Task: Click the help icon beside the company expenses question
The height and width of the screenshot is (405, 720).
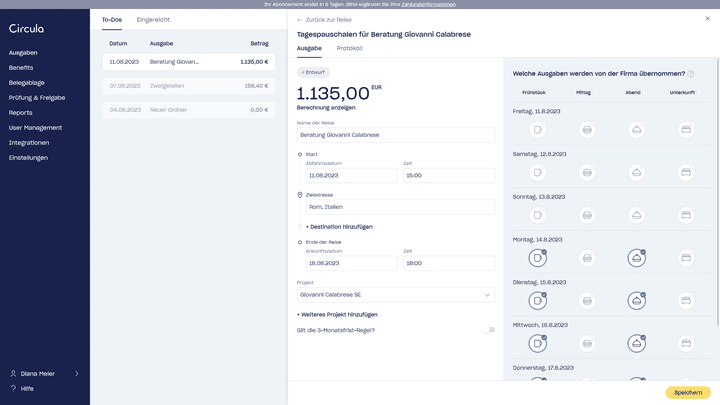Action: pos(691,74)
